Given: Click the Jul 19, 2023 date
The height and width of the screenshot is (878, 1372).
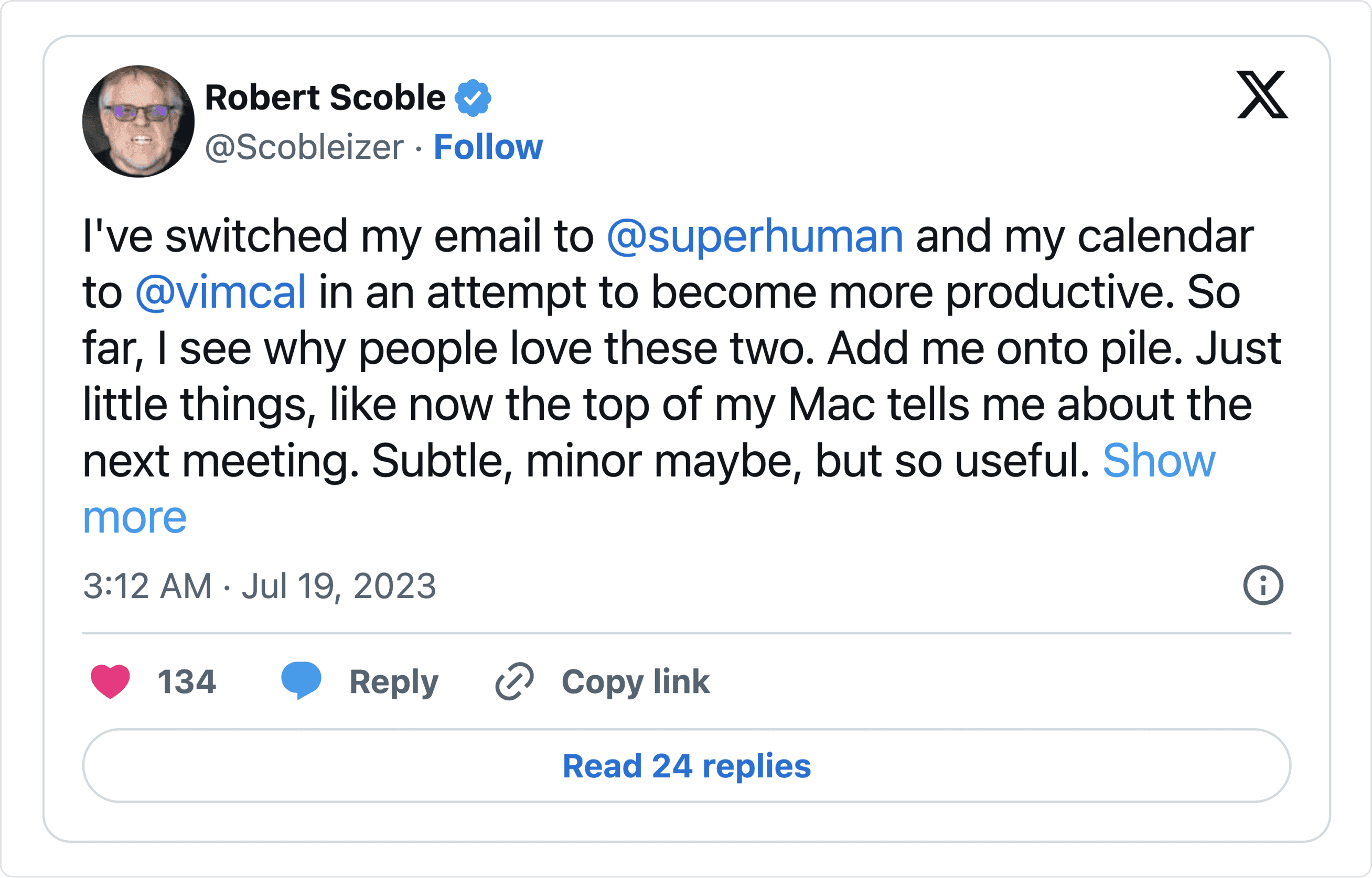Looking at the screenshot, I should [338, 586].
